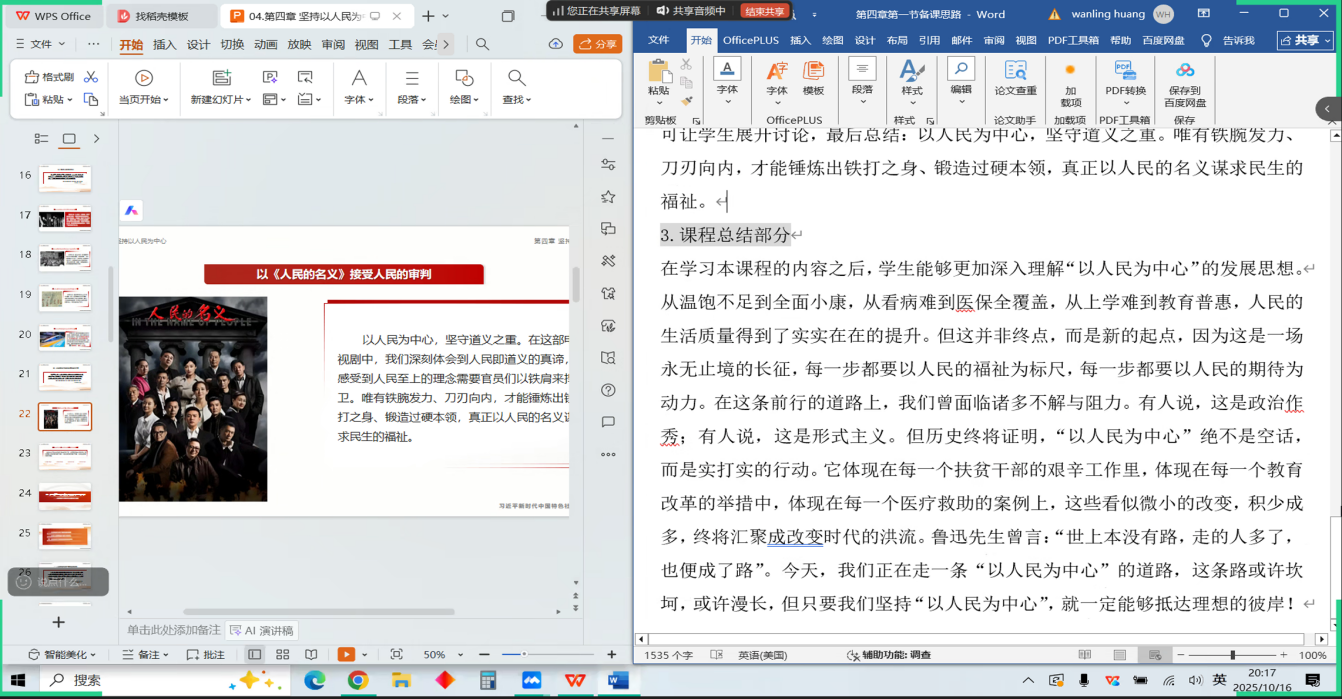Screen dimensions: 1342x699
Task: Click the cut scissors icon in WPS toolbar
Action: pyautogui.click(x=91, y=77)
